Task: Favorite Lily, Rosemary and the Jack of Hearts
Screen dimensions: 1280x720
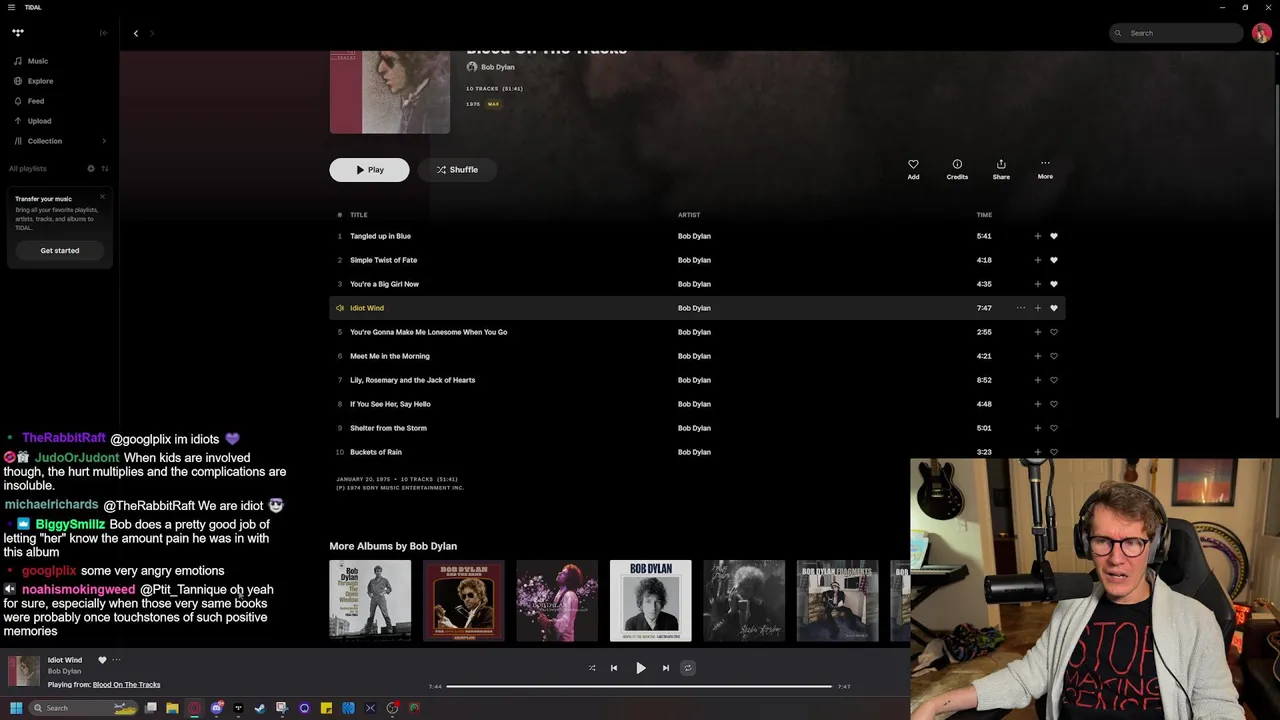Action: coord(1054,380)
